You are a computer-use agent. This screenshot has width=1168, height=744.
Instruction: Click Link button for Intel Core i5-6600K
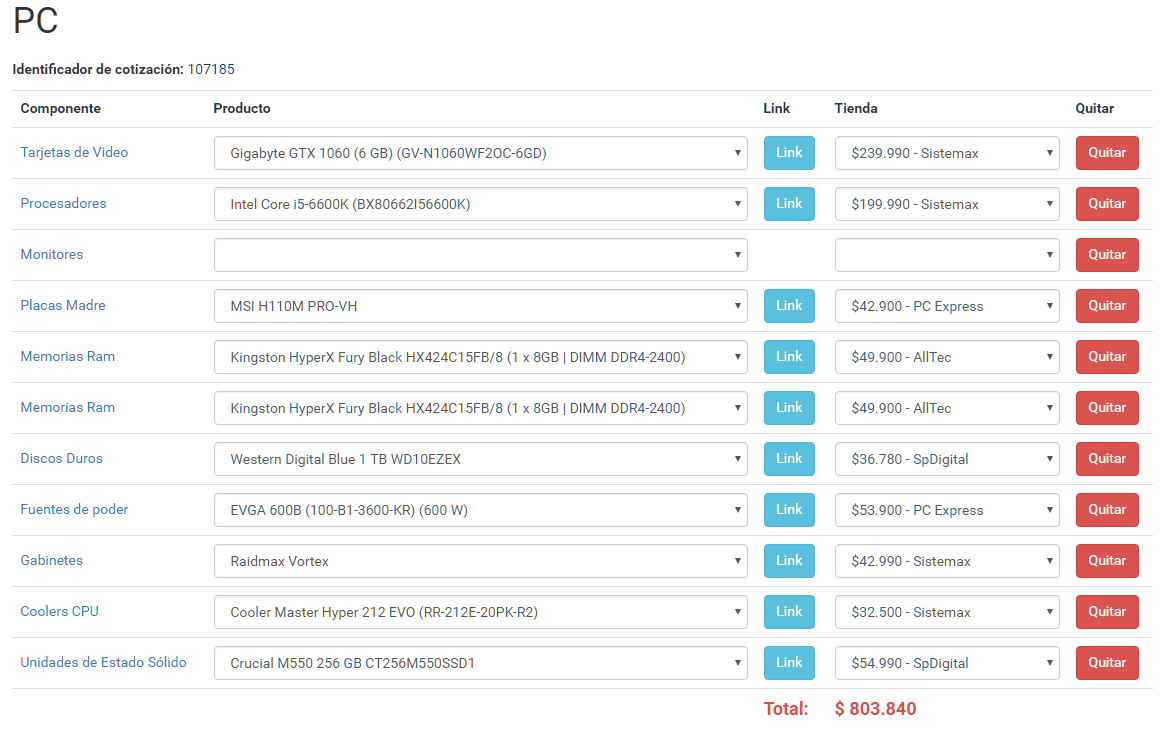tap(789, 204)
